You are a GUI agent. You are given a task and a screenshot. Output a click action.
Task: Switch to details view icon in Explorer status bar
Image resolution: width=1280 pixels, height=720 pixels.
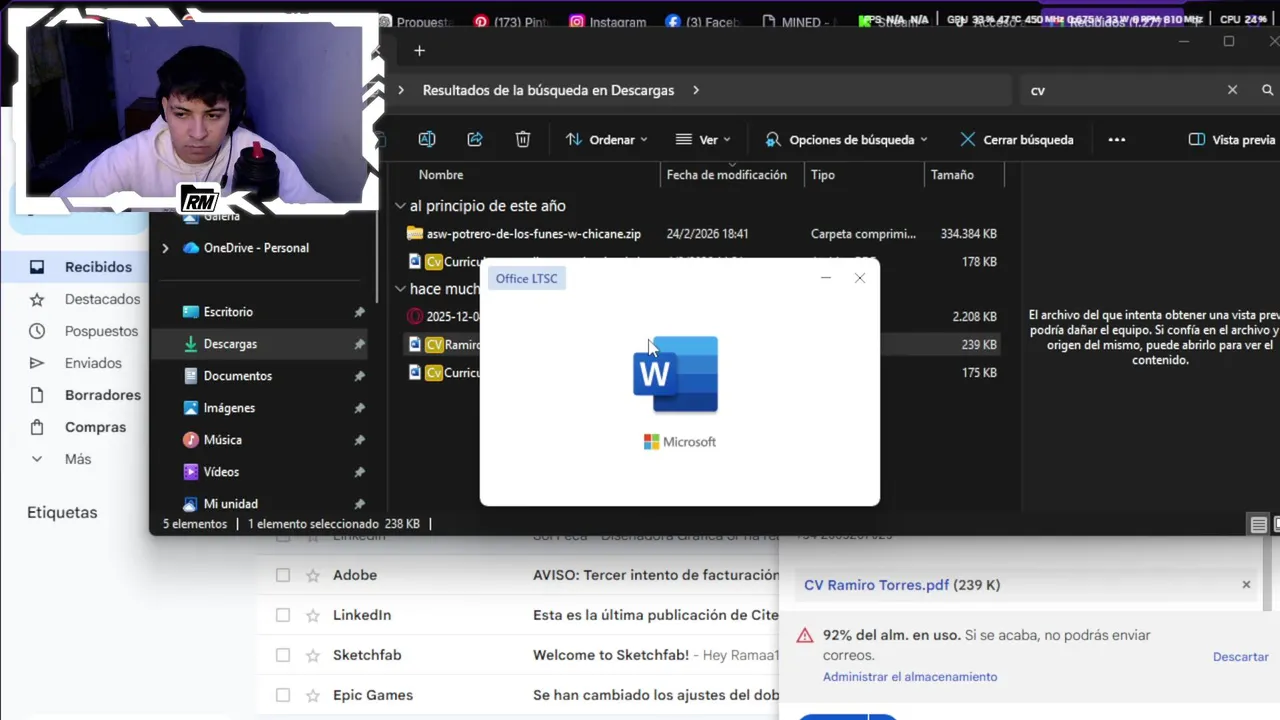(1258, 525)
